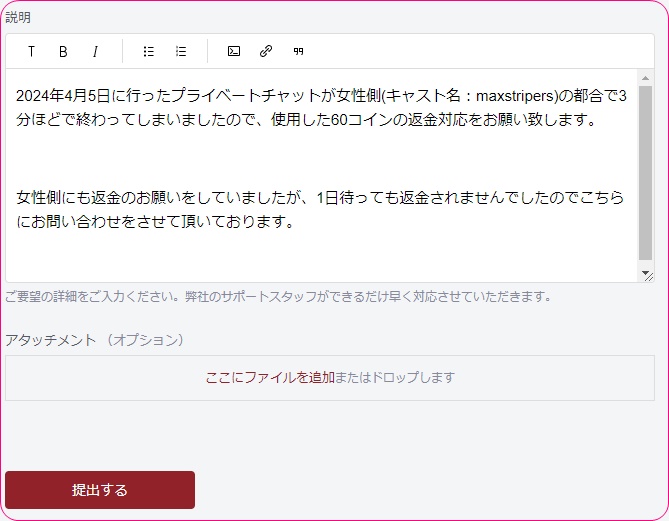Insert a code block
The width and height of the screenshot is (669, 521).
[x=234, y=51]
